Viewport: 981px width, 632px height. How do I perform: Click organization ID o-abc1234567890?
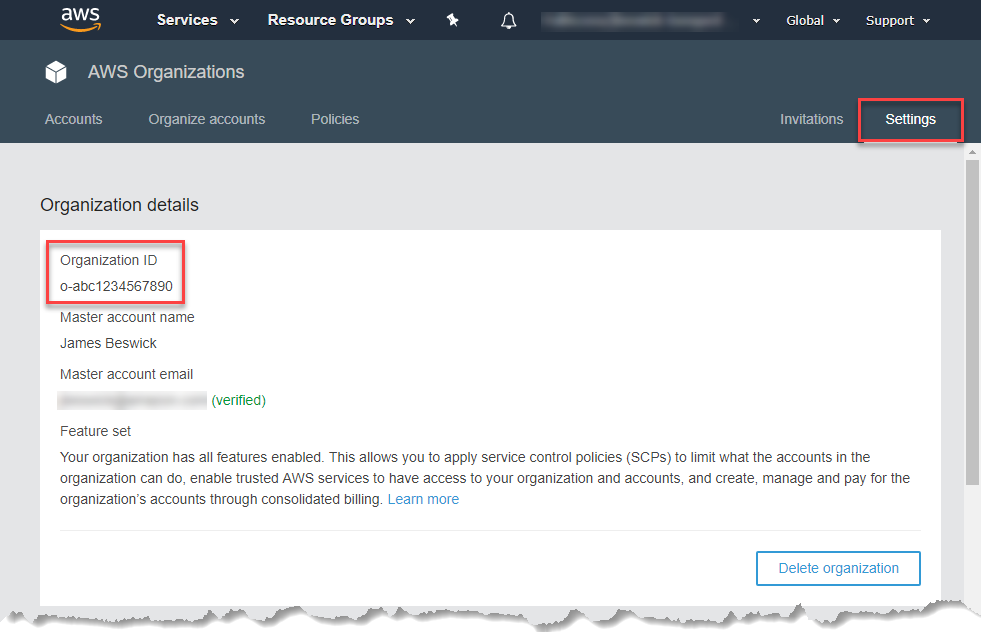pyautogui.click(x=116, y=286)
